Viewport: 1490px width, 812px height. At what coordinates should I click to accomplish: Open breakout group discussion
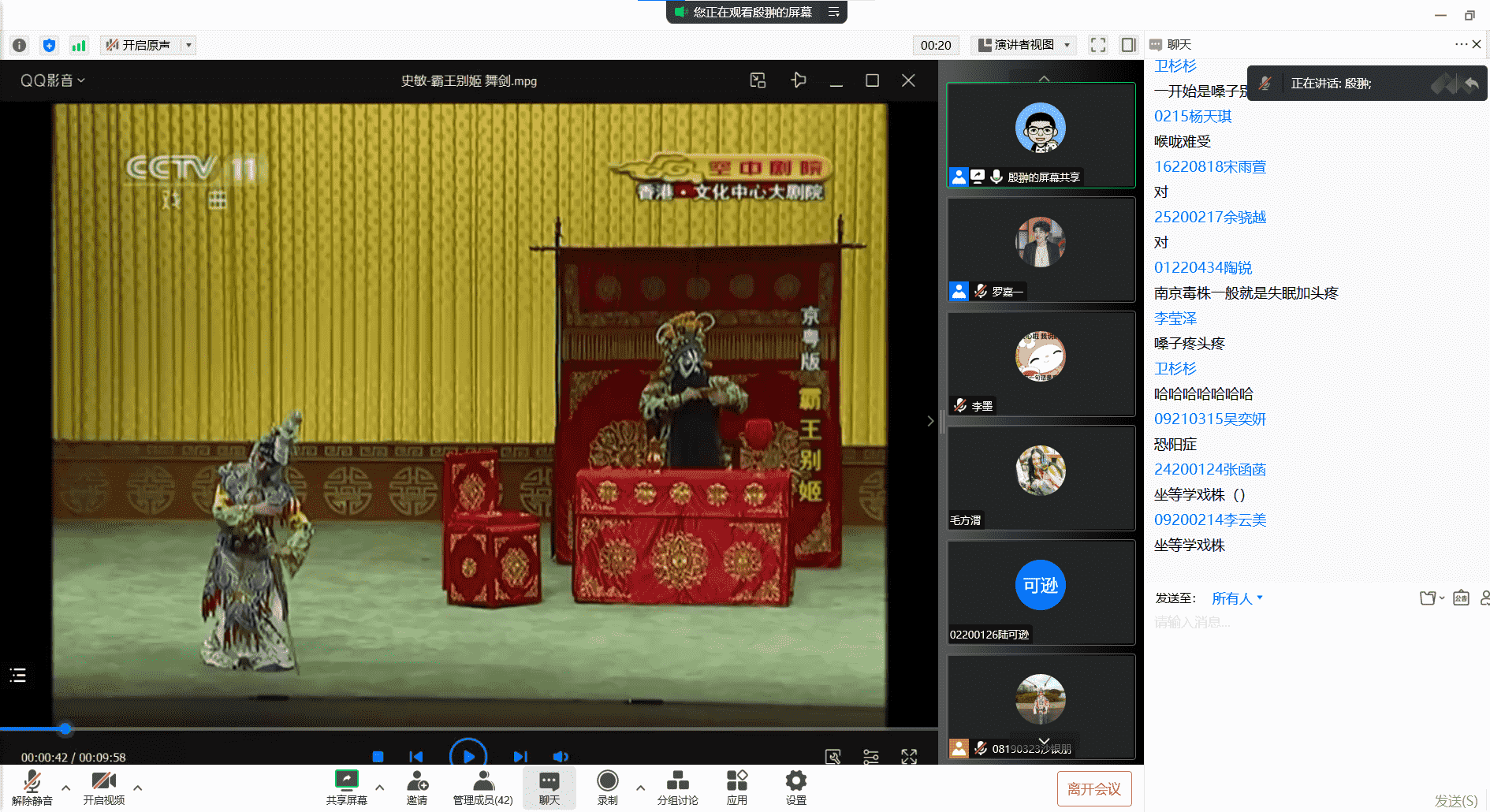[677, 787]
